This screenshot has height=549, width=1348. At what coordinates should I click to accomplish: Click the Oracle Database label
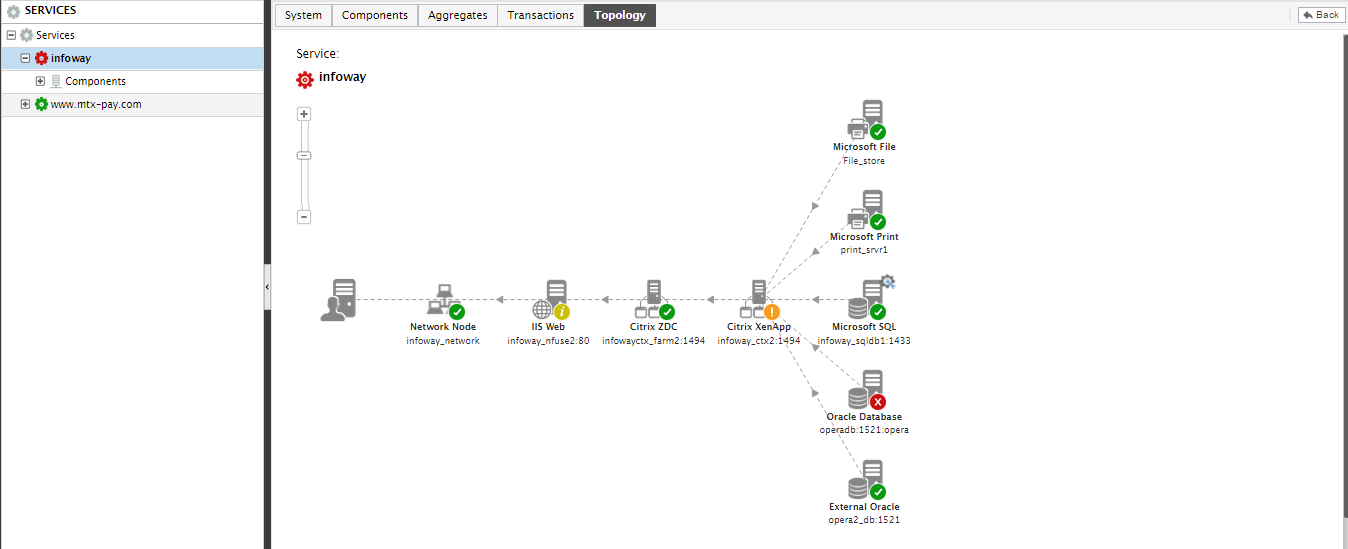click(x=864, y=417)
